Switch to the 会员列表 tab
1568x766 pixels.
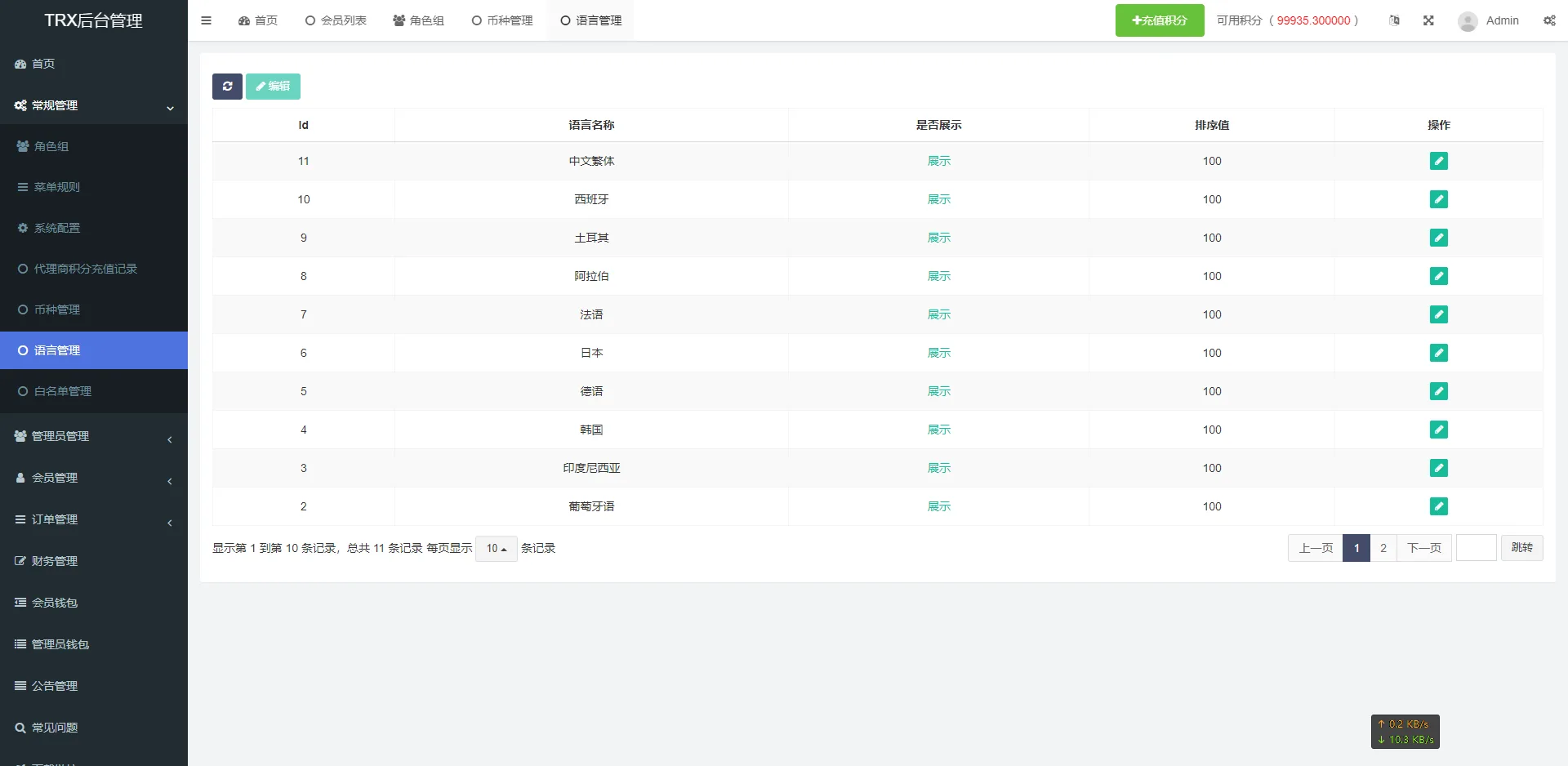[336, 20]
